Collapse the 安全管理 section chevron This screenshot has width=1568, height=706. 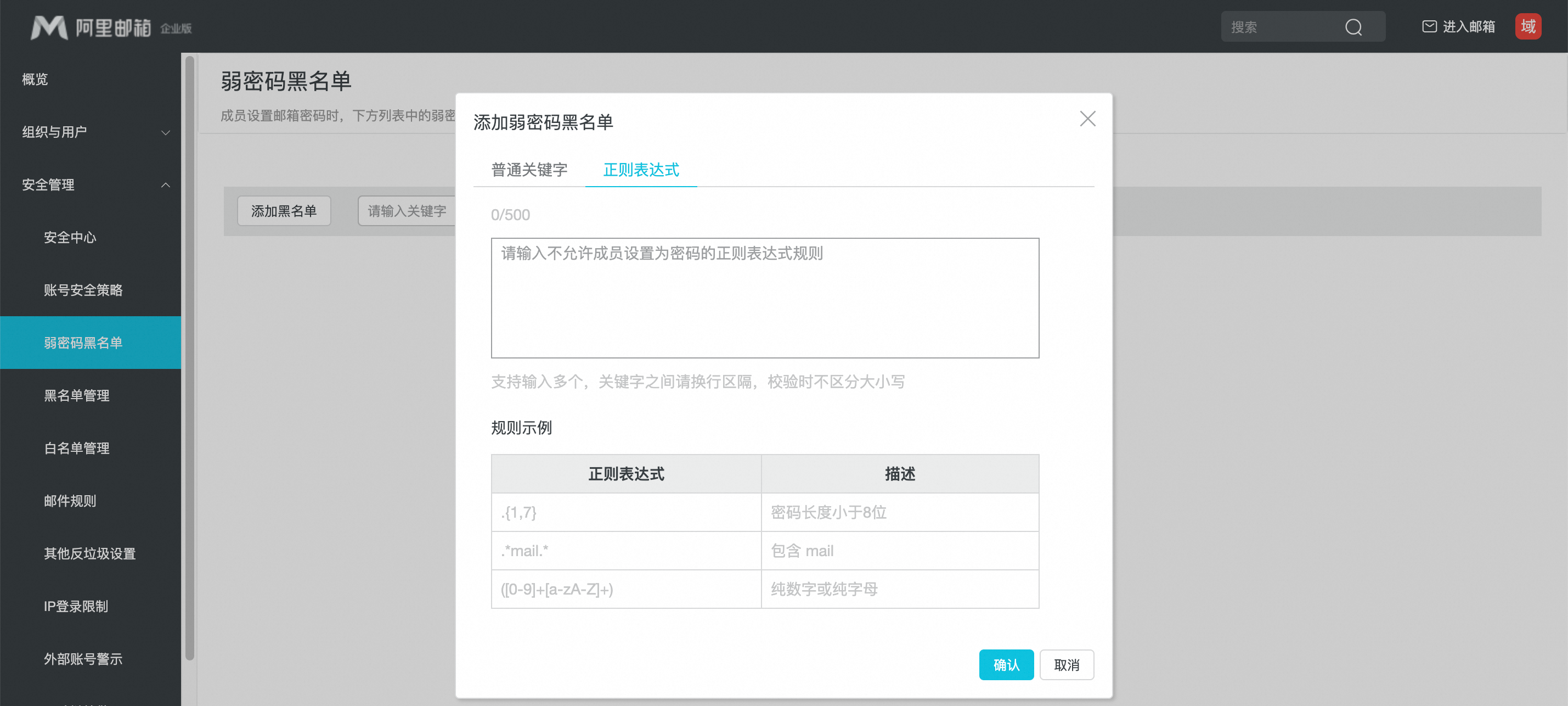[x=165, y=184]
